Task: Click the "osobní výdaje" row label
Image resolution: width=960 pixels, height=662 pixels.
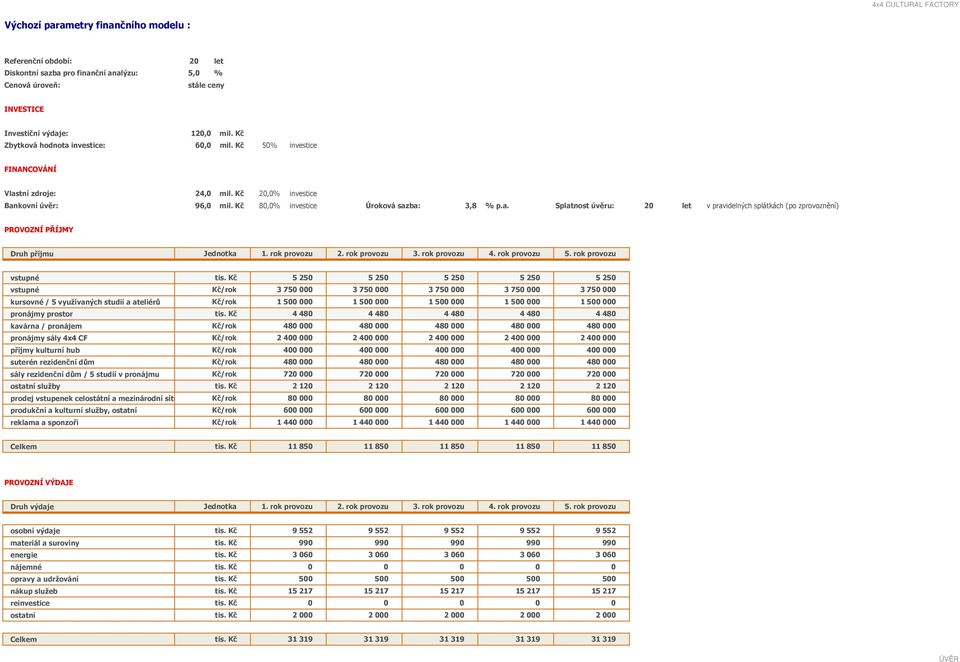Action: (35, 531)
